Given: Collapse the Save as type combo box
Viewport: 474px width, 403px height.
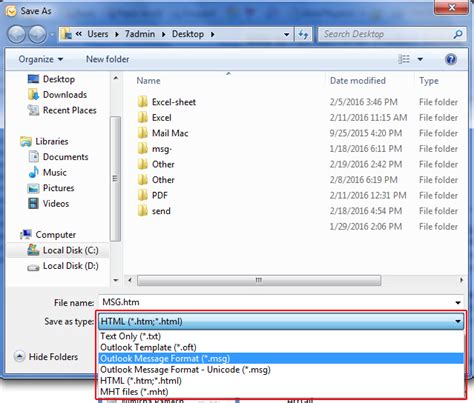Looking at the screenshot, I should 458,321.
